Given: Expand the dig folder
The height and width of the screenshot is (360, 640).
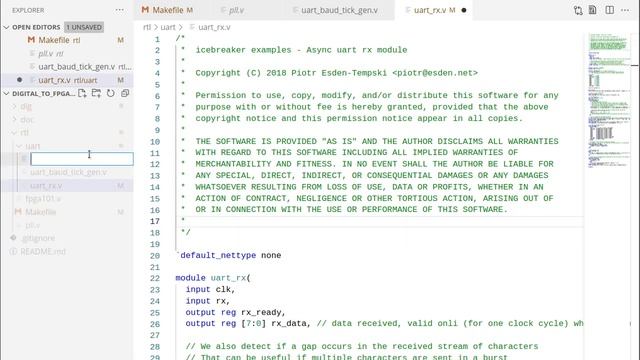Looking at the screenshot, I should [x=14, y=107].
